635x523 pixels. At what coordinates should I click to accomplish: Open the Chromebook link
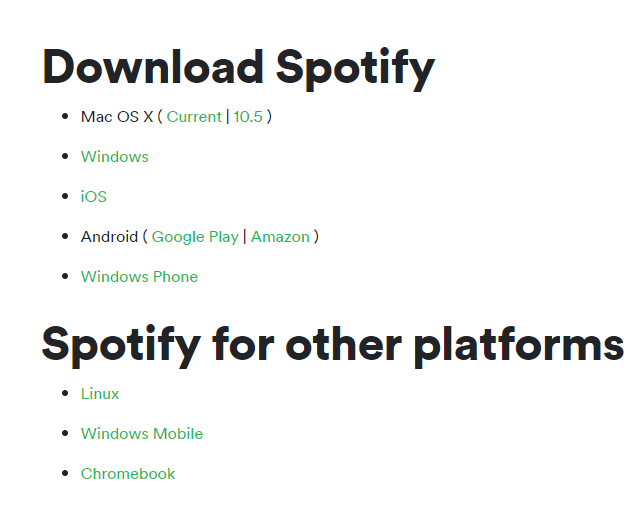pyautogui.click(x=128, y=474)
